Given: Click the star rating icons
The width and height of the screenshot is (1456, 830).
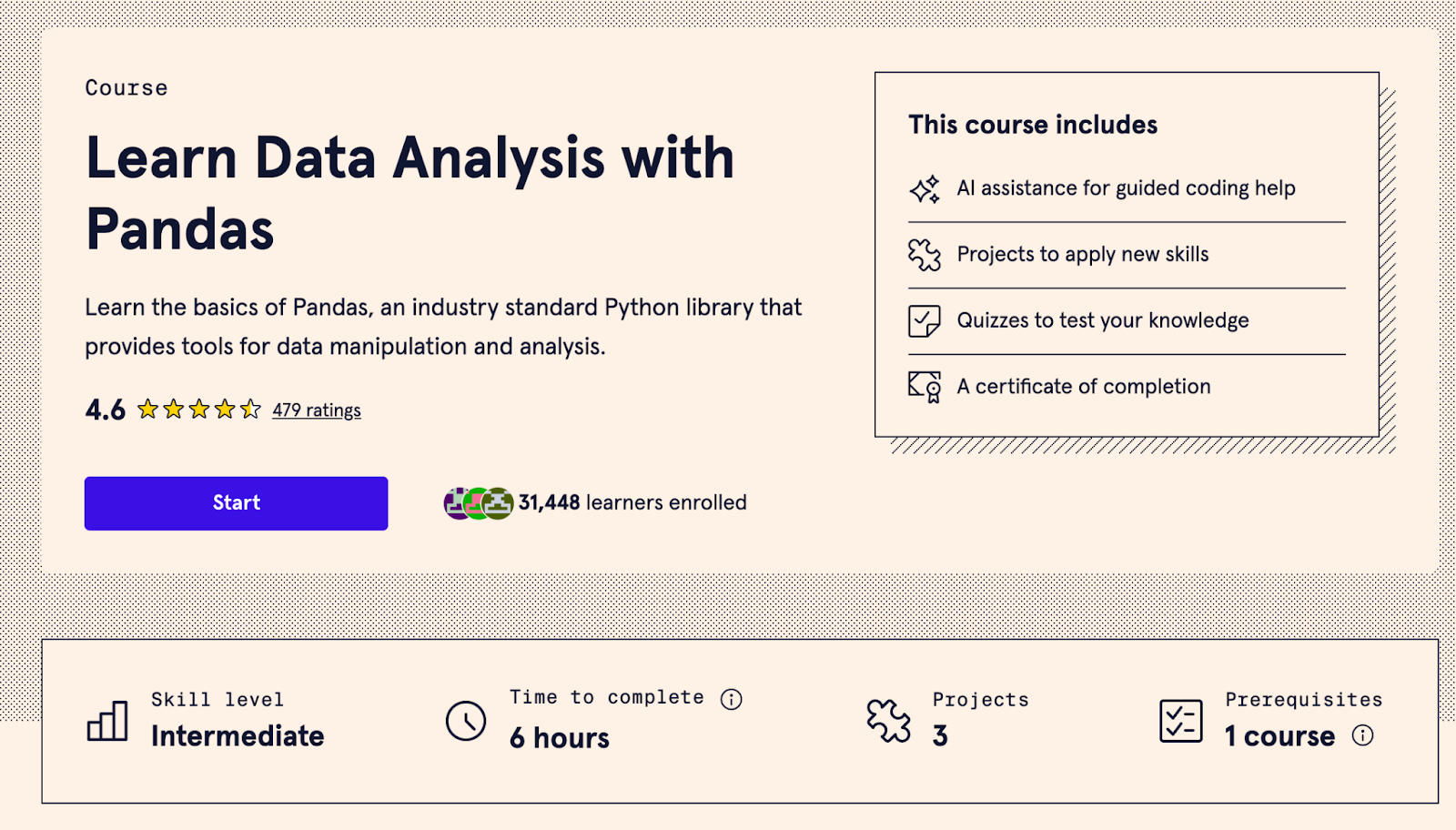Looking at the screenshot, I should coord(199,410).
